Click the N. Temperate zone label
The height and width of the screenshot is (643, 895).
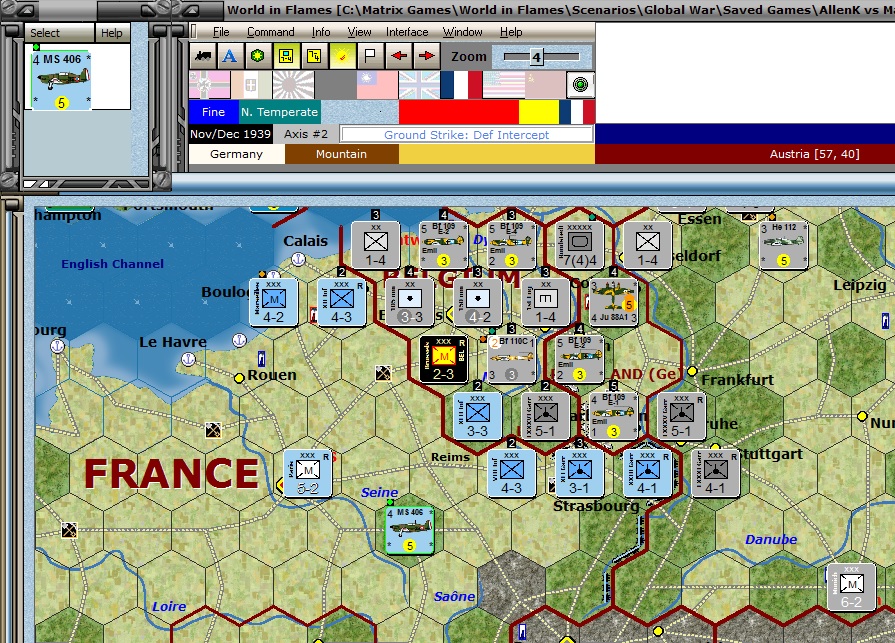(279, 112)
